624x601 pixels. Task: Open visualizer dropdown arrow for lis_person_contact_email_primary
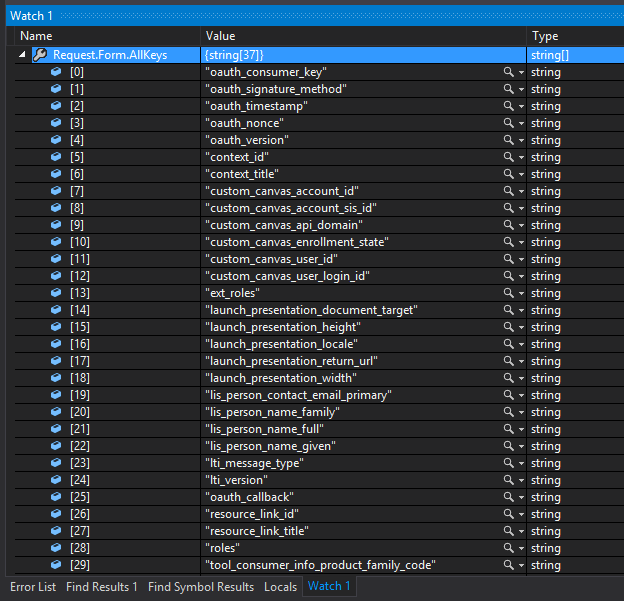click(x=521, y=395)
